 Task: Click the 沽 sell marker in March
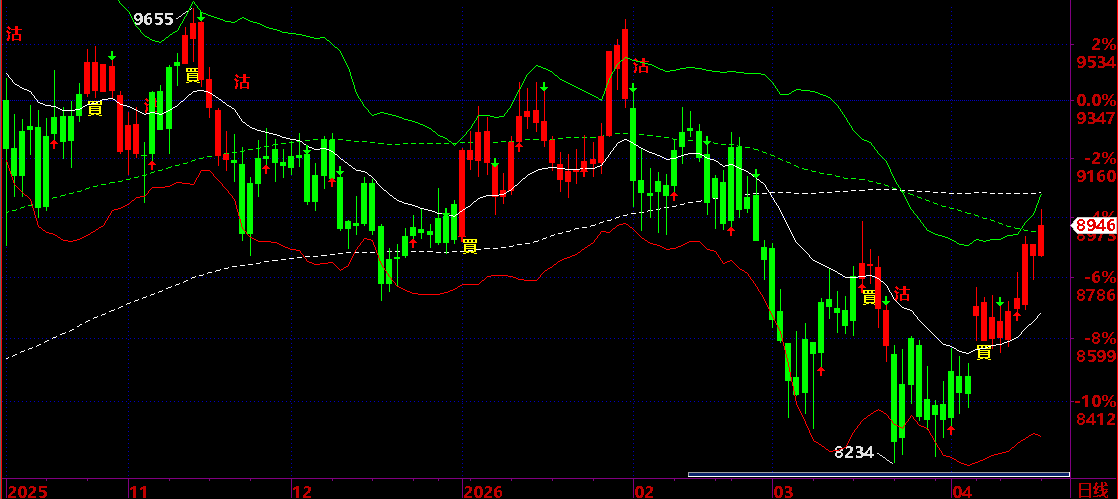tap(903, 294)
